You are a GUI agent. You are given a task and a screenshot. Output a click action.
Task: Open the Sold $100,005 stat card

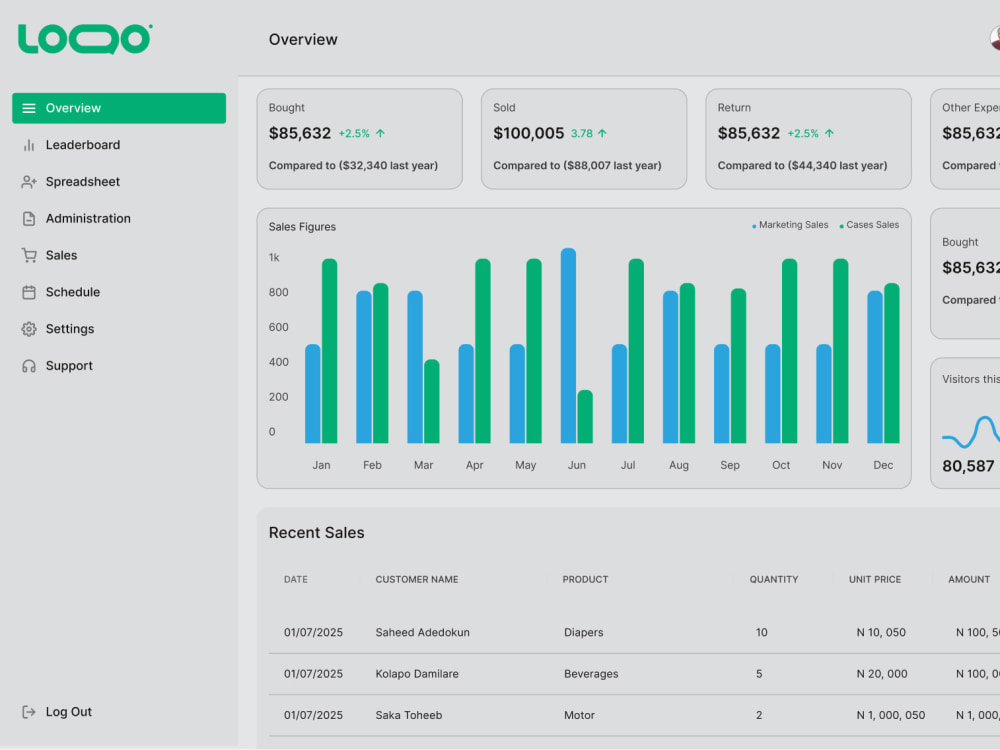point(584,139)
